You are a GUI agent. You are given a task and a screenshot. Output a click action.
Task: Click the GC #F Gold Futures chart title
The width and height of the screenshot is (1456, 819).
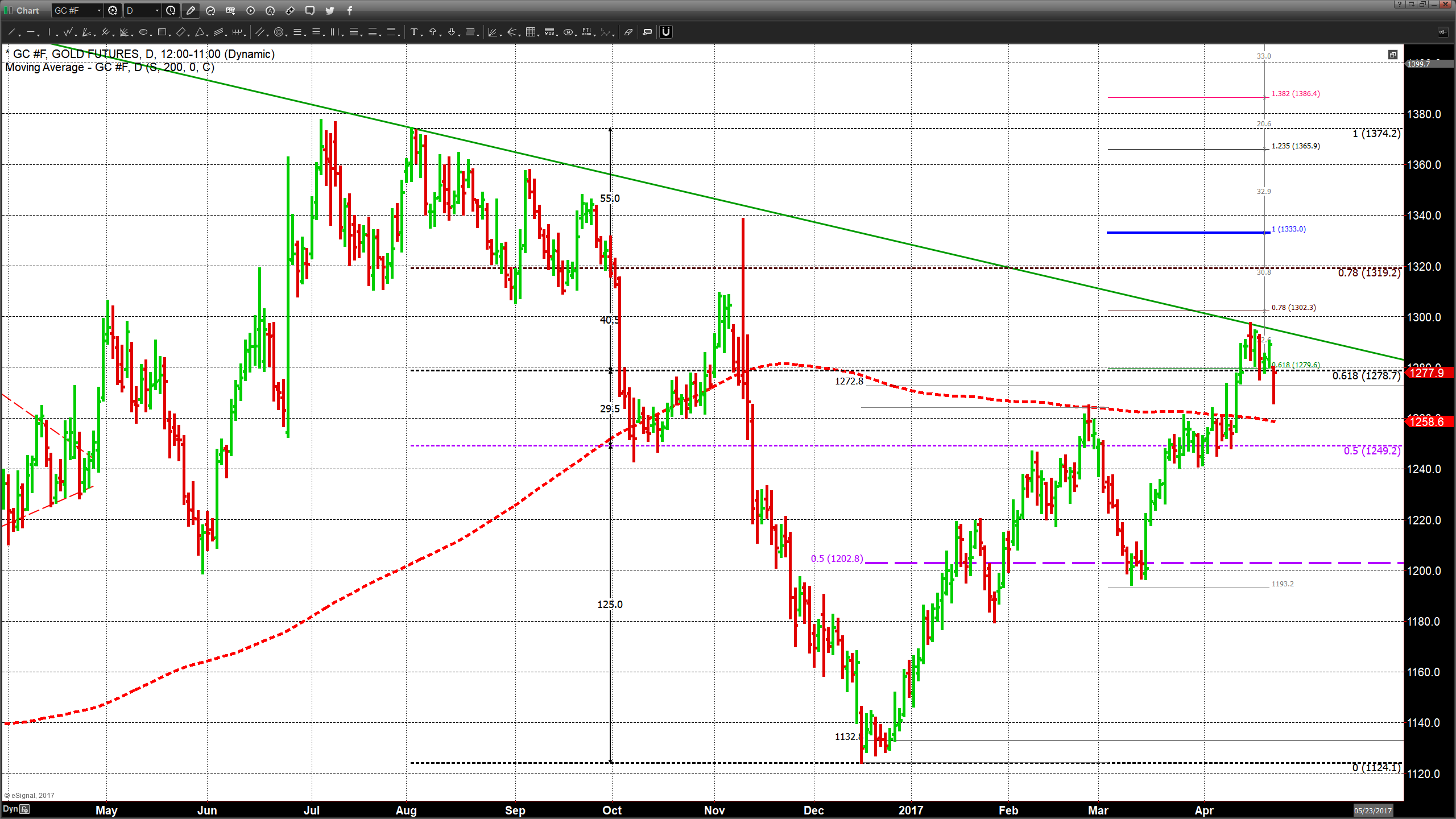click(140, 54)
